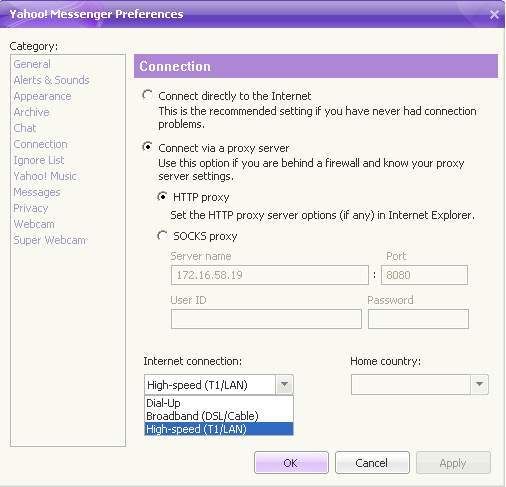This screenshot has height=487, width=506.
Task: Click the User ID field
Action: 266,319
